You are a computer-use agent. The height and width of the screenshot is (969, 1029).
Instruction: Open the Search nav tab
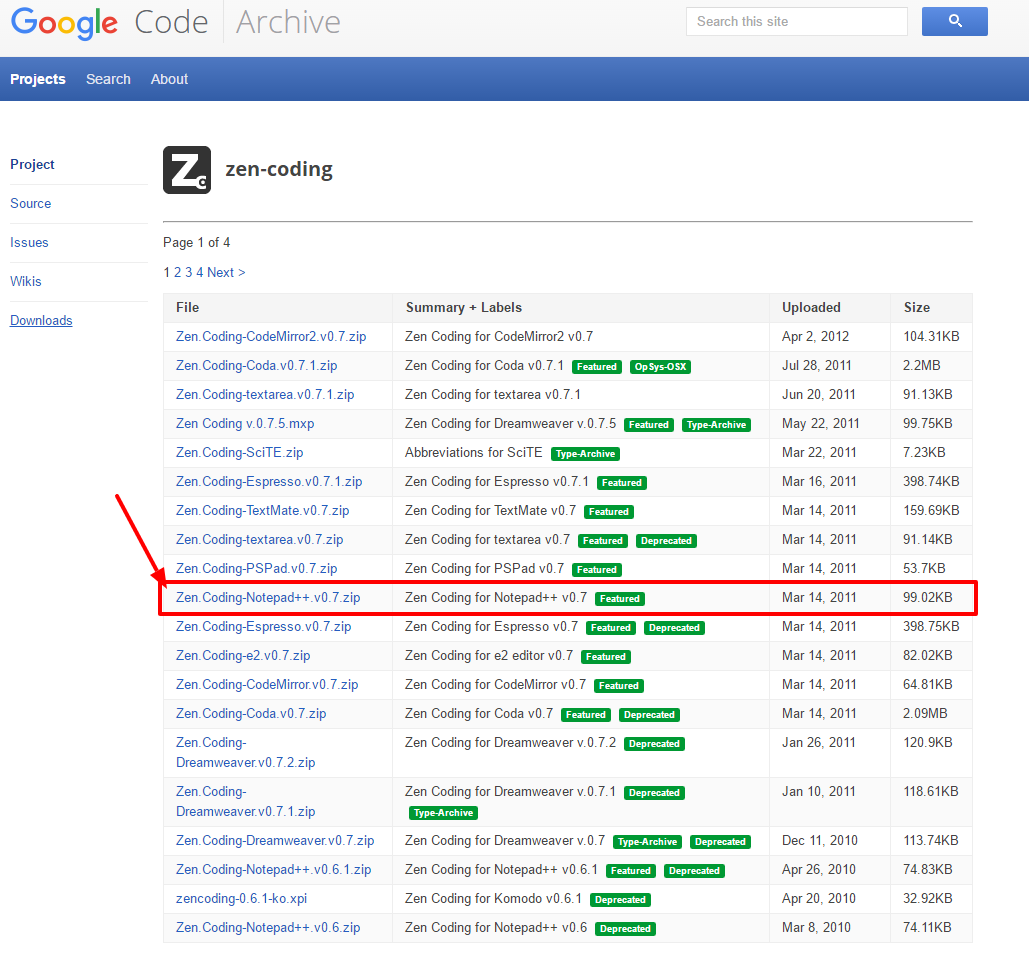click(x=108, y=79)
